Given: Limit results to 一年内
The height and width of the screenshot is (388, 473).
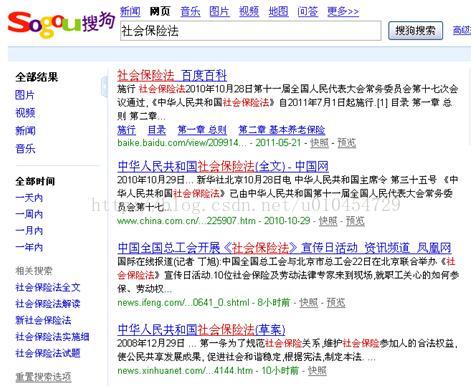Looking at the screenshot, I should pyautogui.click(x=29, y=247).
